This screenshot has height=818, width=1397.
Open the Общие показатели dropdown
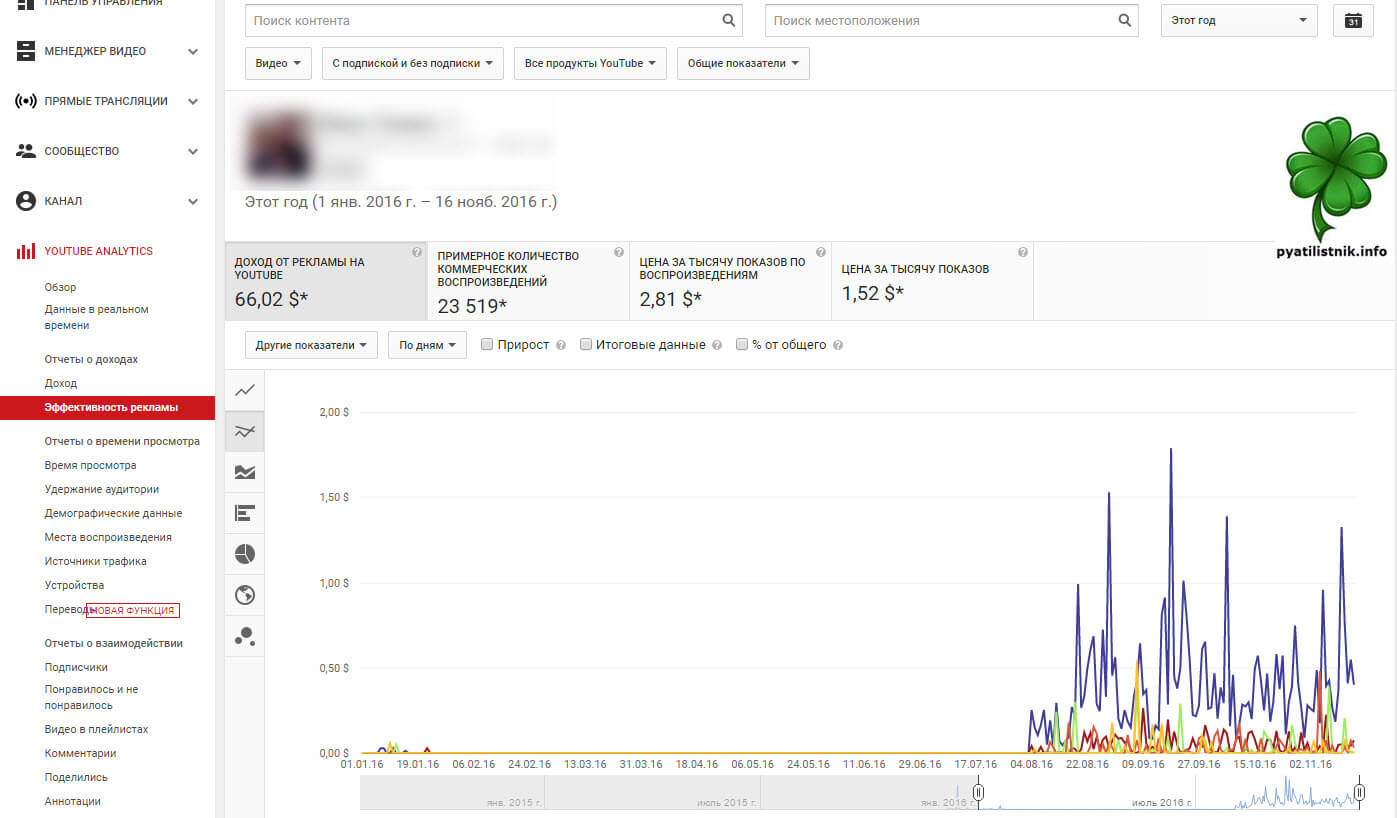click(743, 63)
